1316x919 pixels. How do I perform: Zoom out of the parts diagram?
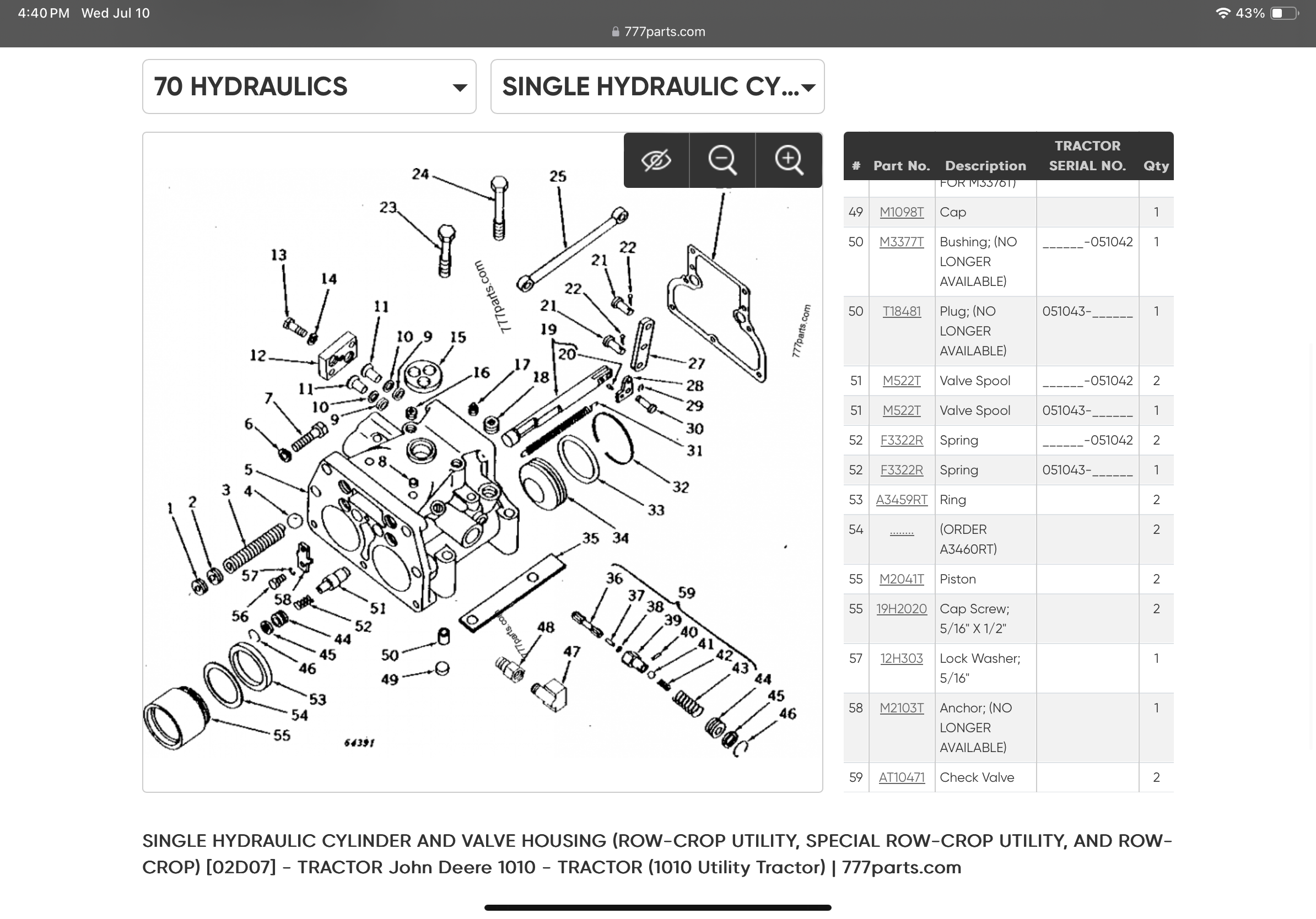pyautogui.click(x=722, y=160)
